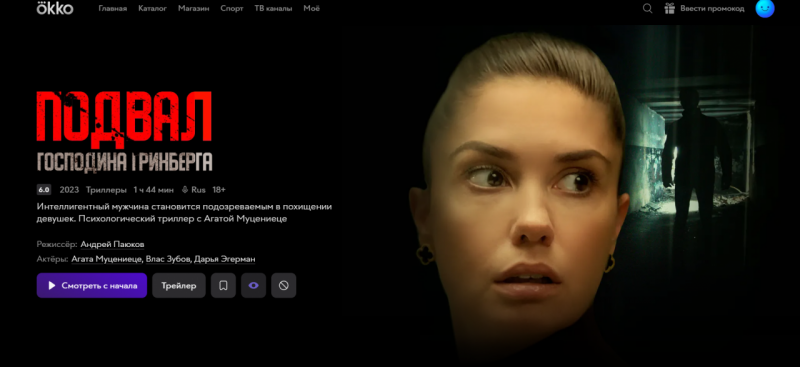Click the Rus audio language label
The width and height of the screenshot is (800, 367).
click(x=194, y=190)
